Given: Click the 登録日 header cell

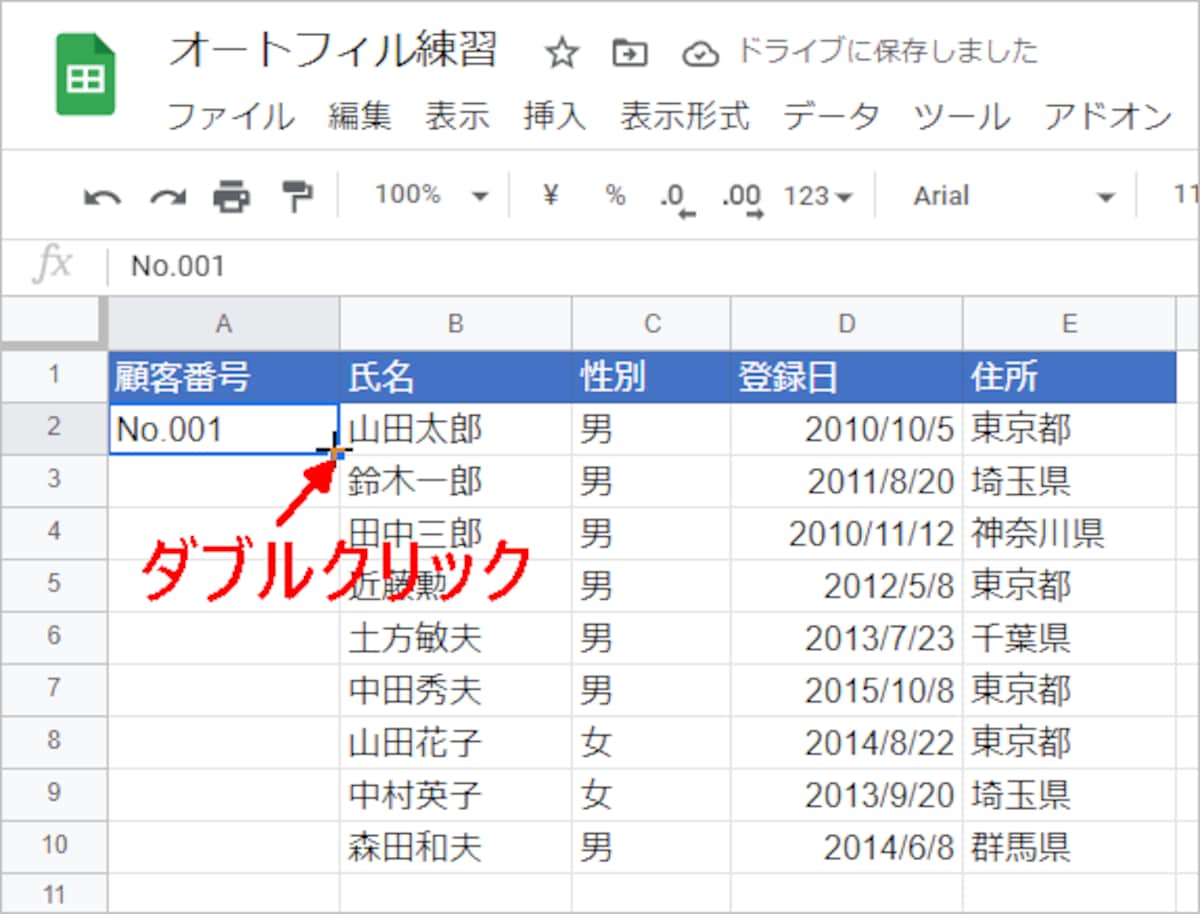Looking at the screenshot, I should tap(847, 377).
